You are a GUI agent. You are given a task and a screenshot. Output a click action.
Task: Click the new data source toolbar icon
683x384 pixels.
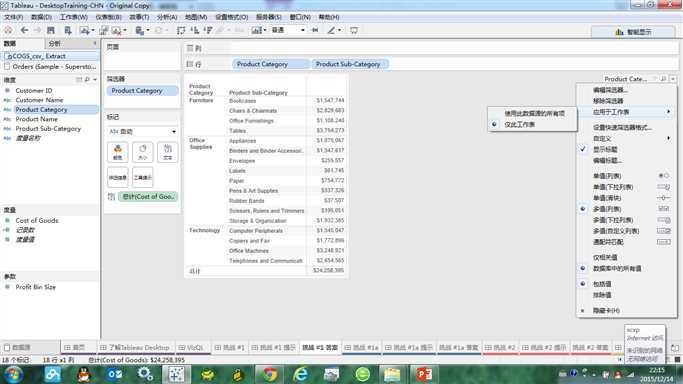tap(68, 30)
